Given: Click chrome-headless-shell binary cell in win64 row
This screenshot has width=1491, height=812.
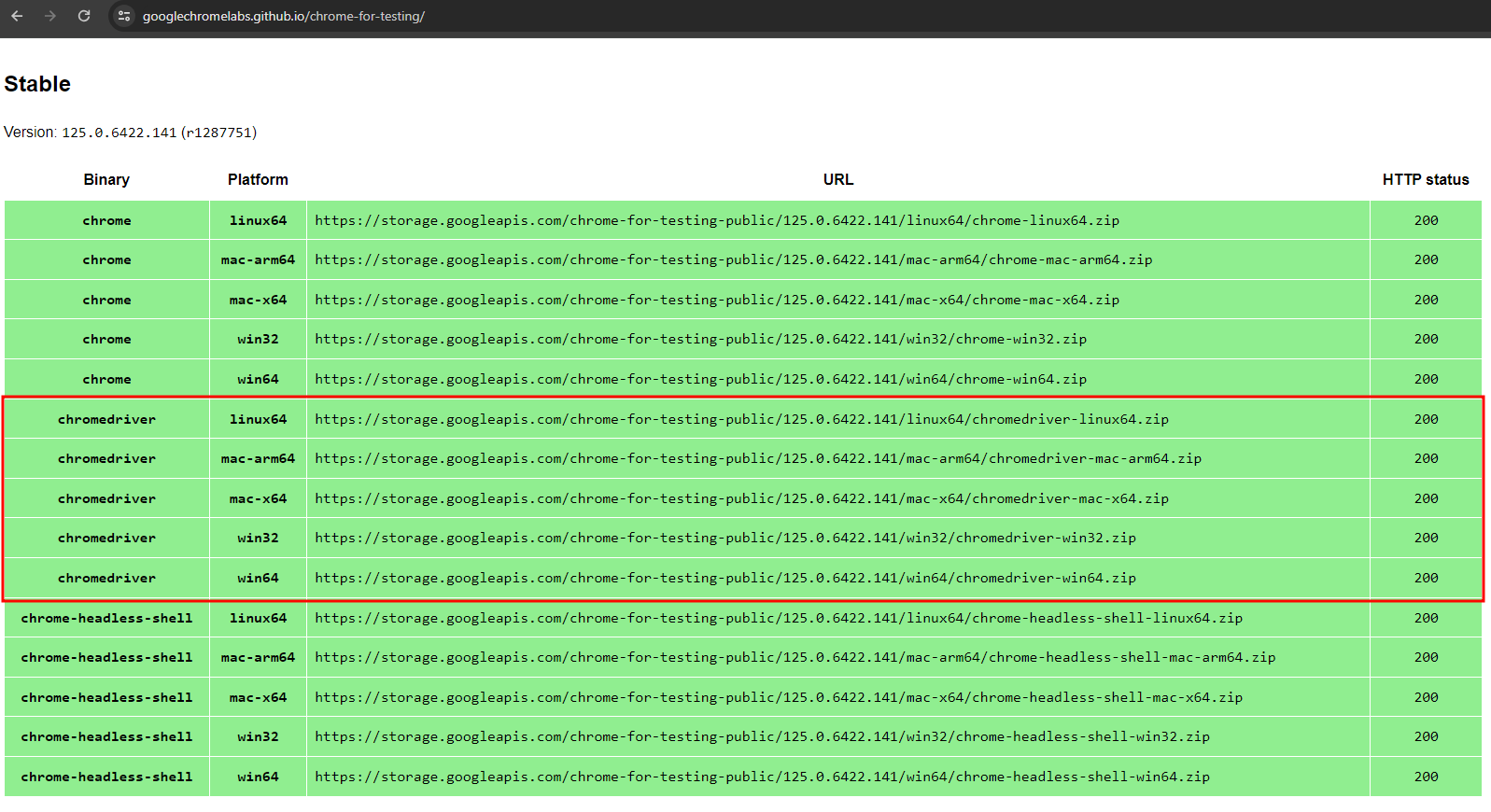Looking at the screenshot, I should click(106, 777).
